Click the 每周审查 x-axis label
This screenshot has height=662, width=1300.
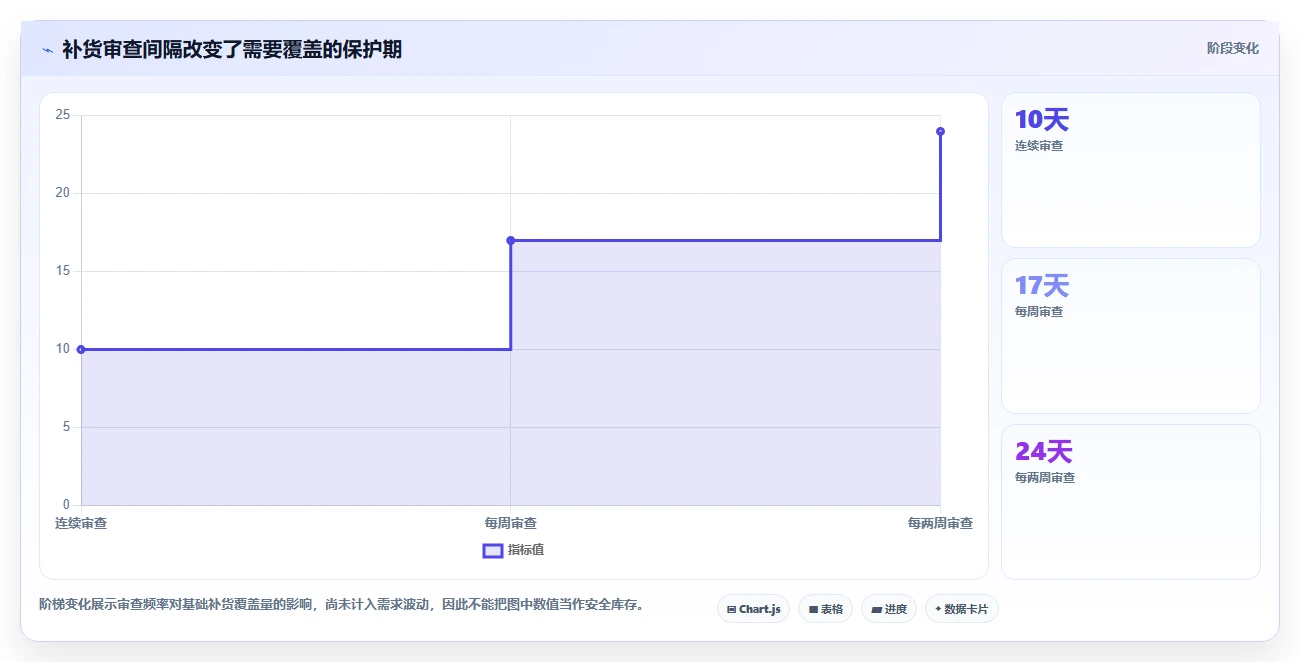tap(511, 523)
